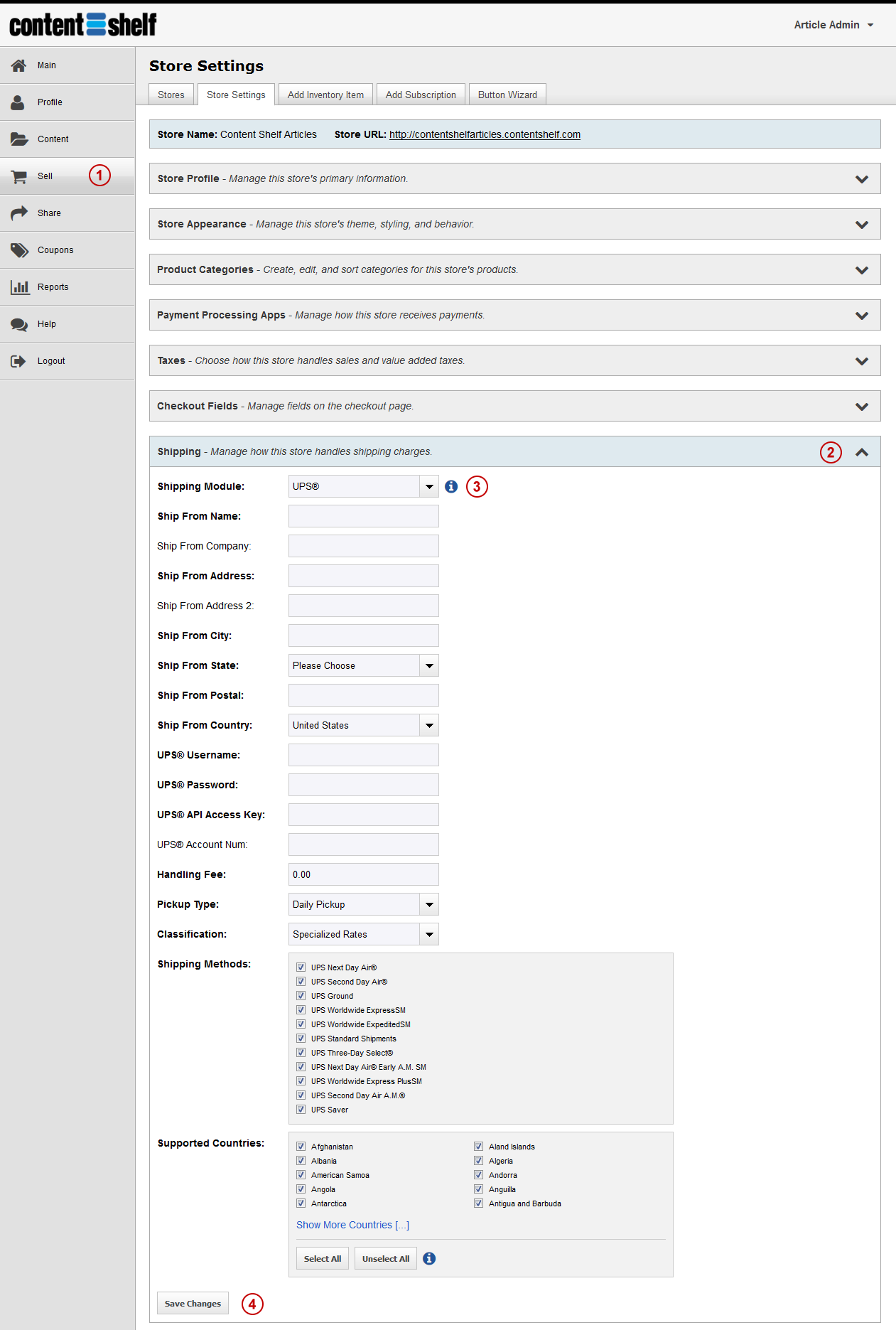Click the Profile person icon
The image size is (896, 1330).
point(18,102)
